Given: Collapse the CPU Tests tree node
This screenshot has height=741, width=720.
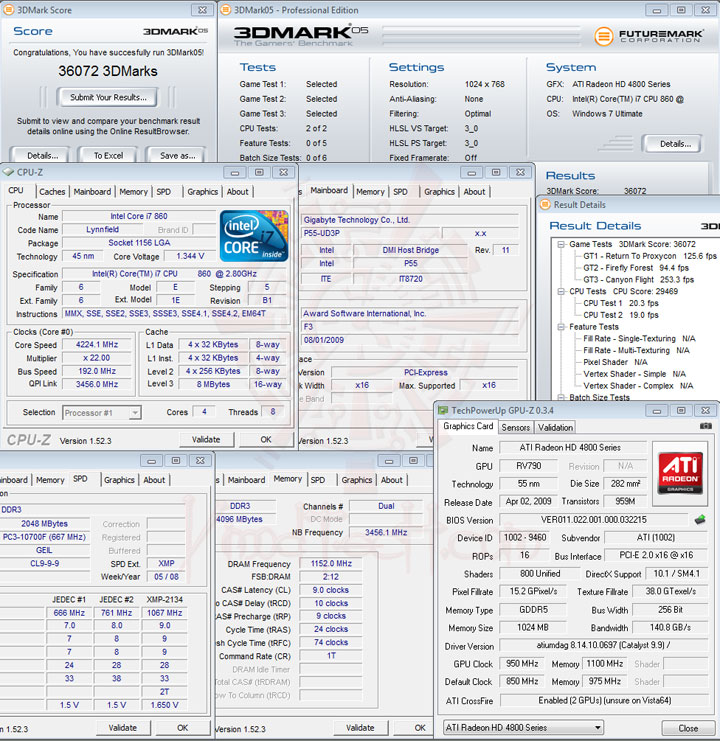Looking at the screenshot, I should (x=561, y=292).
